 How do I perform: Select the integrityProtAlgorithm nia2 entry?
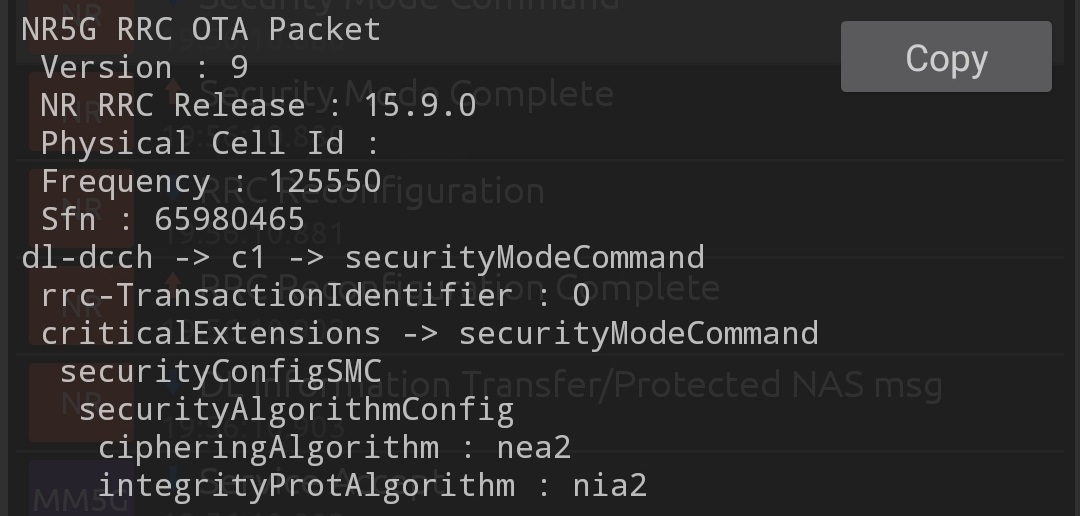tap(372, 485)
